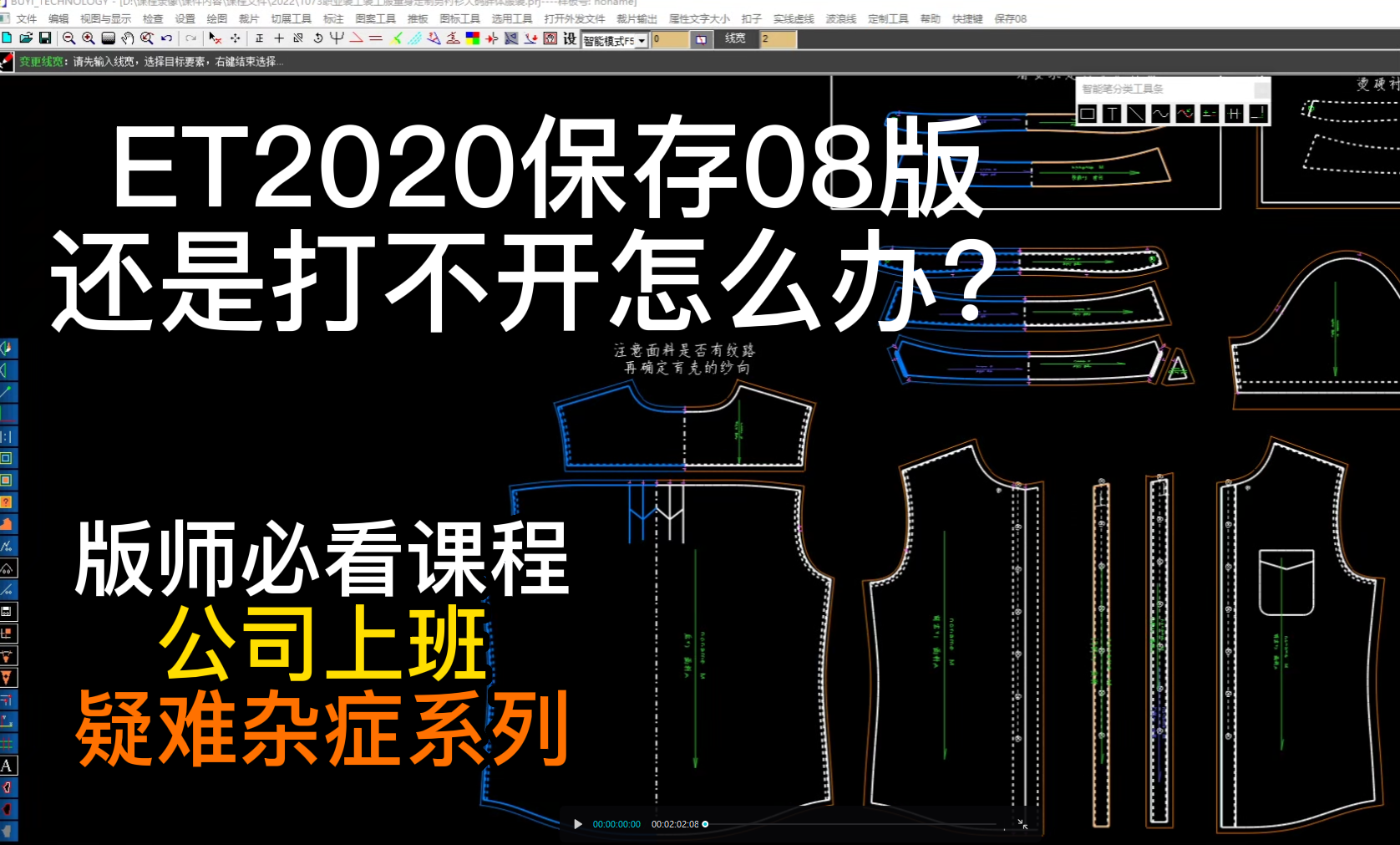Click the video progress marker dot
The width and height of the screenshot is (1400, 845).
(705, 824)
